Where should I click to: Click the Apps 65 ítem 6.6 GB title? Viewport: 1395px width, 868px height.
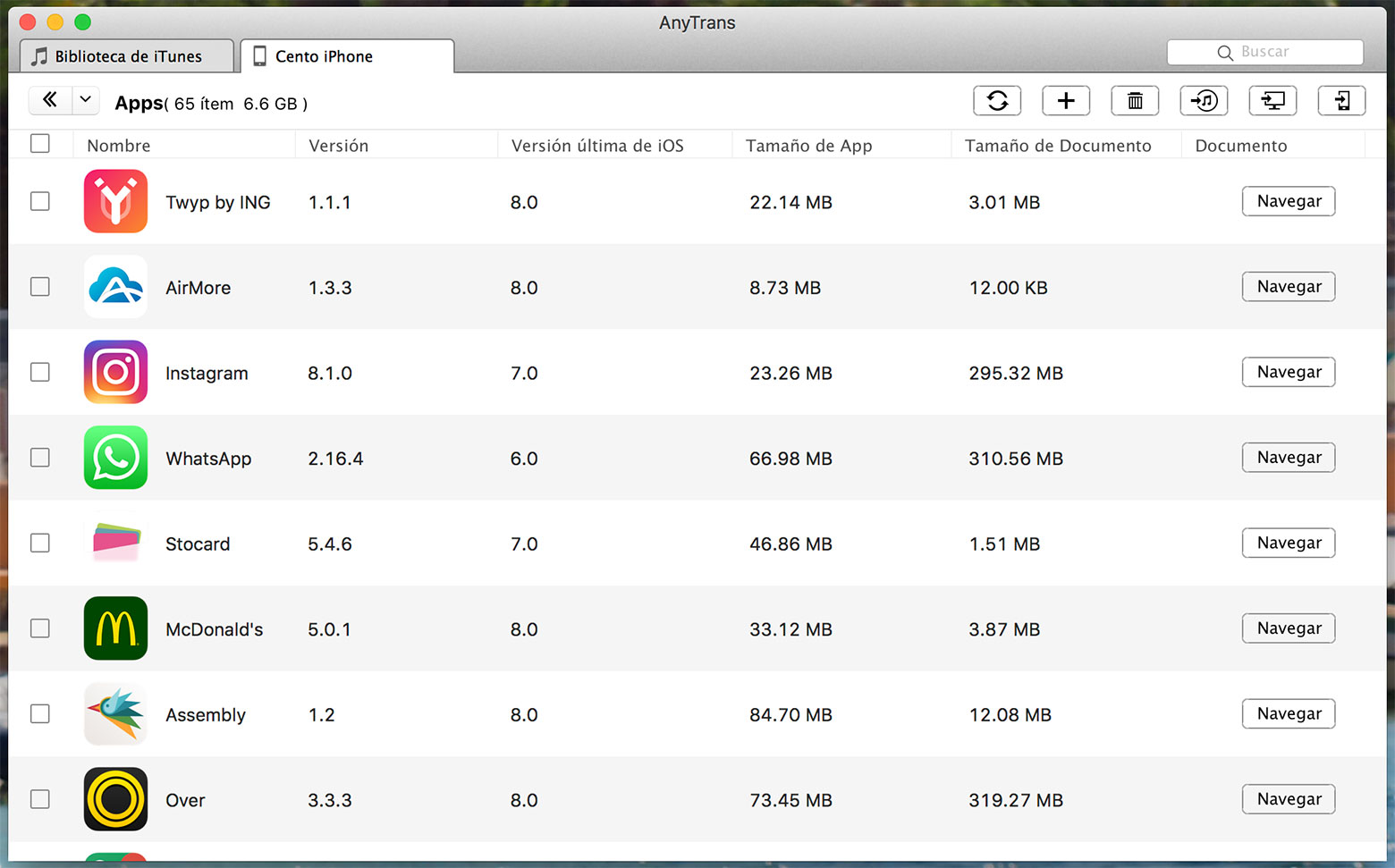coord(211,104)
